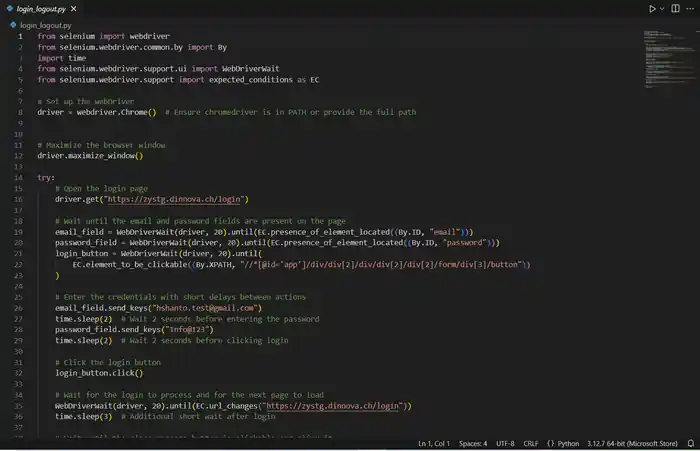Click 'from selenium import webdriver' line

point(104,36)
